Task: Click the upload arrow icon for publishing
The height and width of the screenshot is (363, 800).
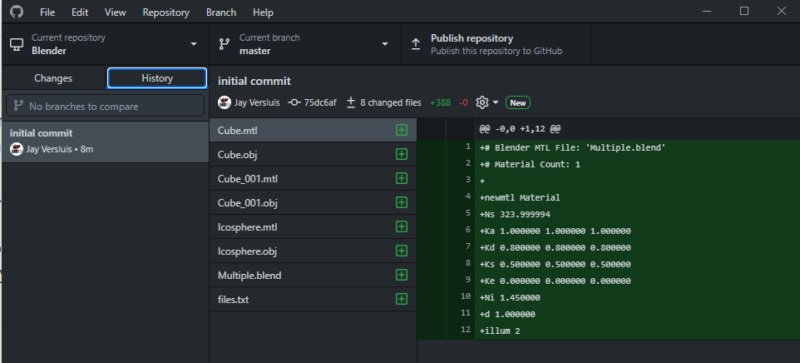Action: coord(416,44)
